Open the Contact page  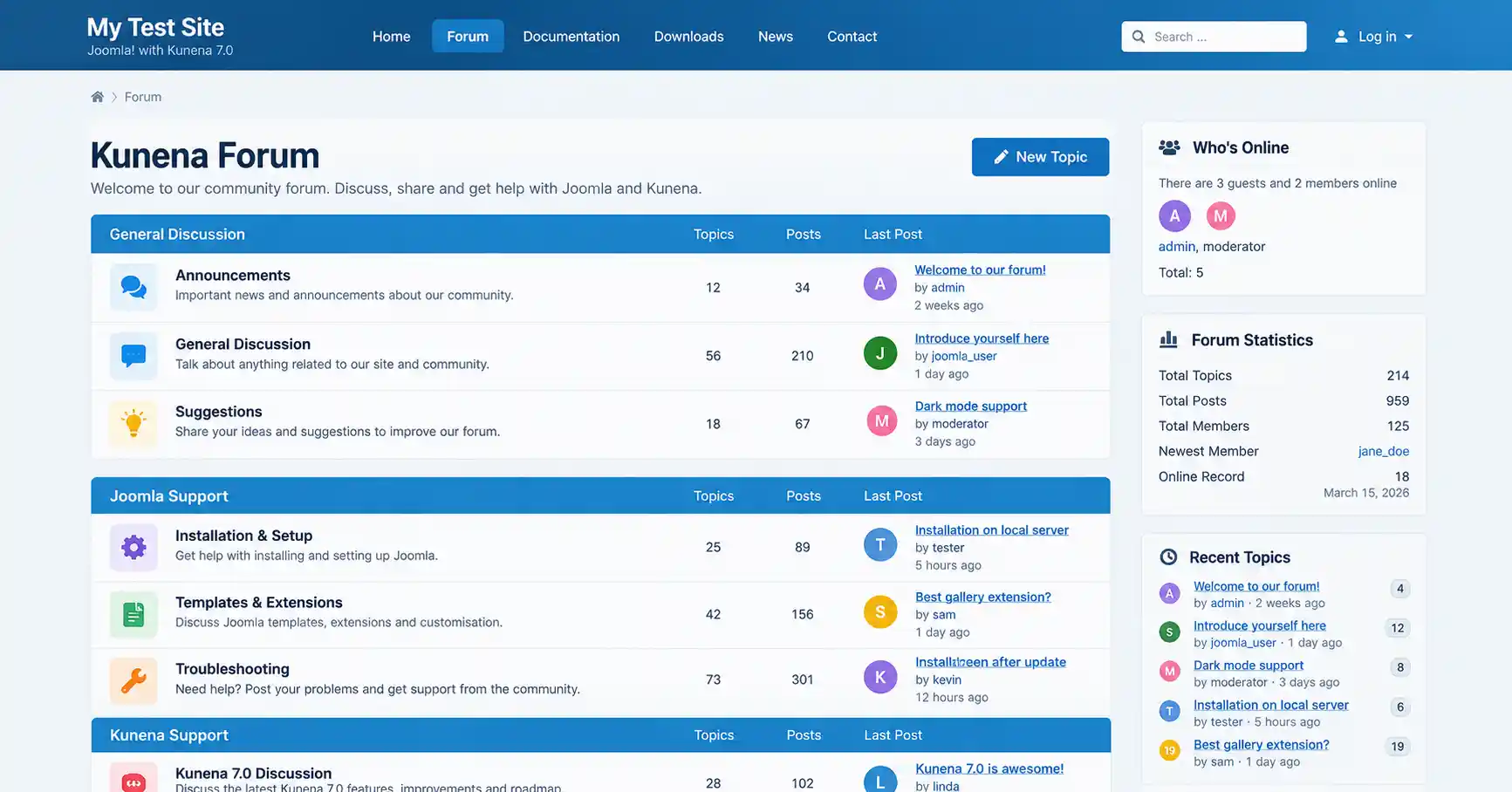click(x=852, y=37)
